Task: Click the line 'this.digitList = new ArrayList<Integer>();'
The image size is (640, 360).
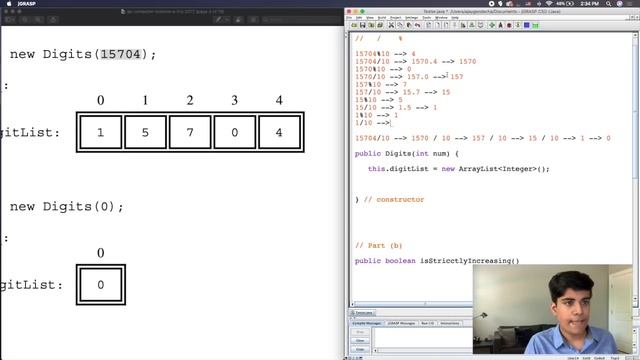Action: tap(459, 169)
